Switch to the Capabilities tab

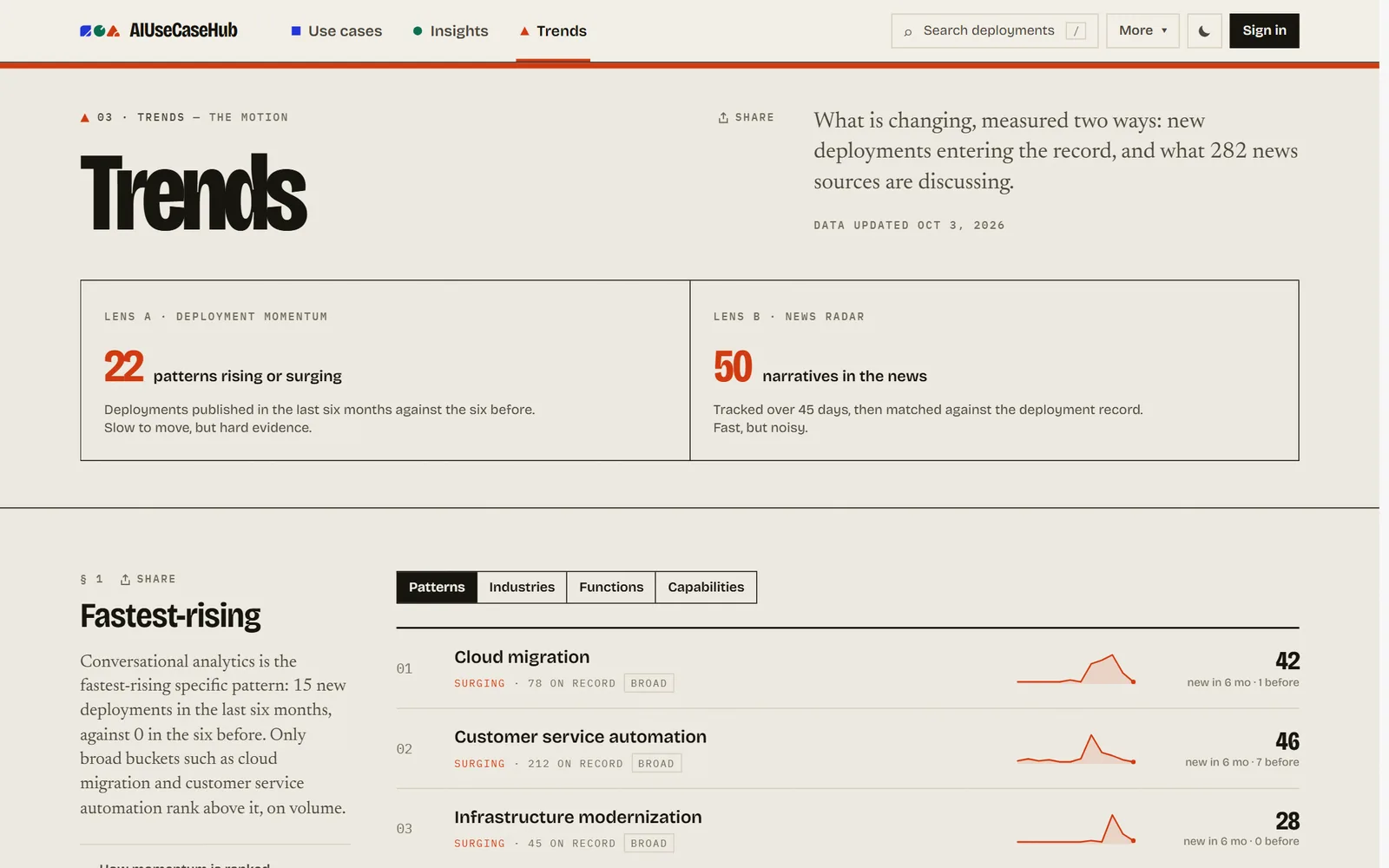pos(706,587)
